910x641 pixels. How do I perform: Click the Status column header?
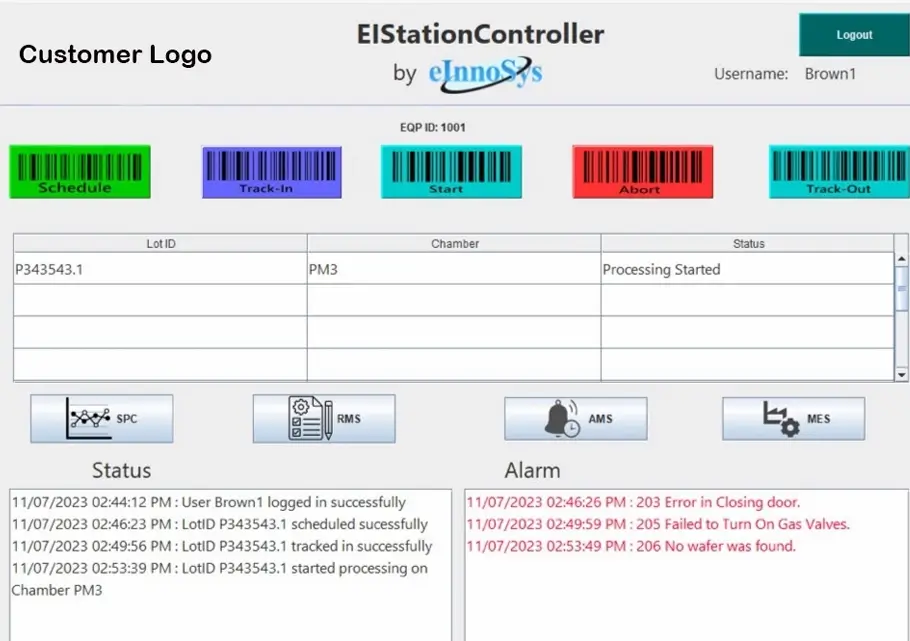[x=748, y=243]
